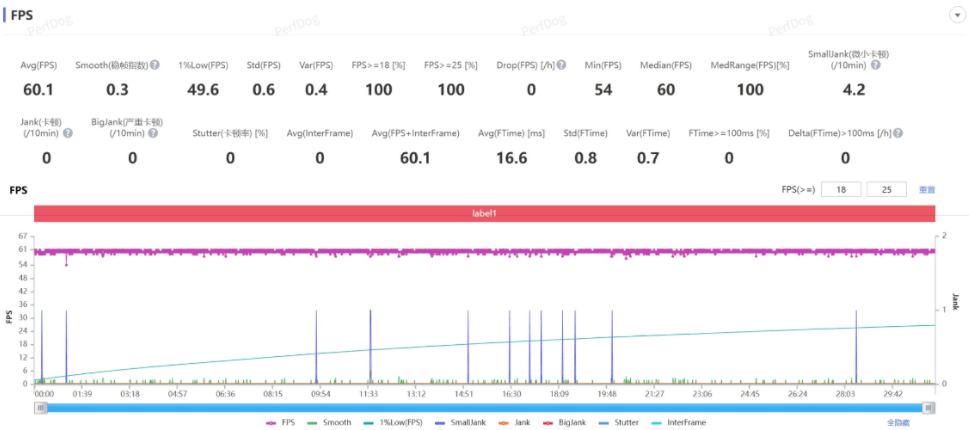Hide SmallJank series via legend
The height and width of the screenshot is (430, 969).
460,423
